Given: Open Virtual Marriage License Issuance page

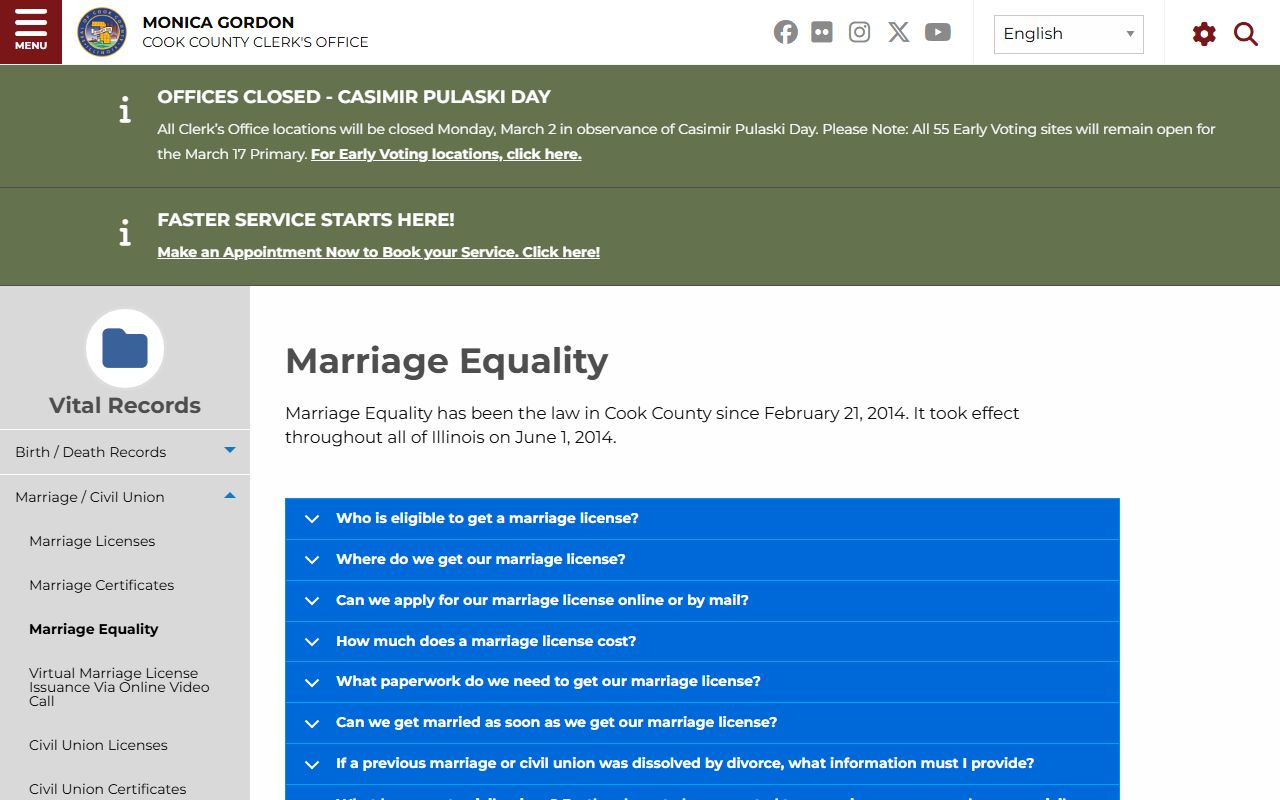Looking at the screenshot, I should [x=120, y=687].
